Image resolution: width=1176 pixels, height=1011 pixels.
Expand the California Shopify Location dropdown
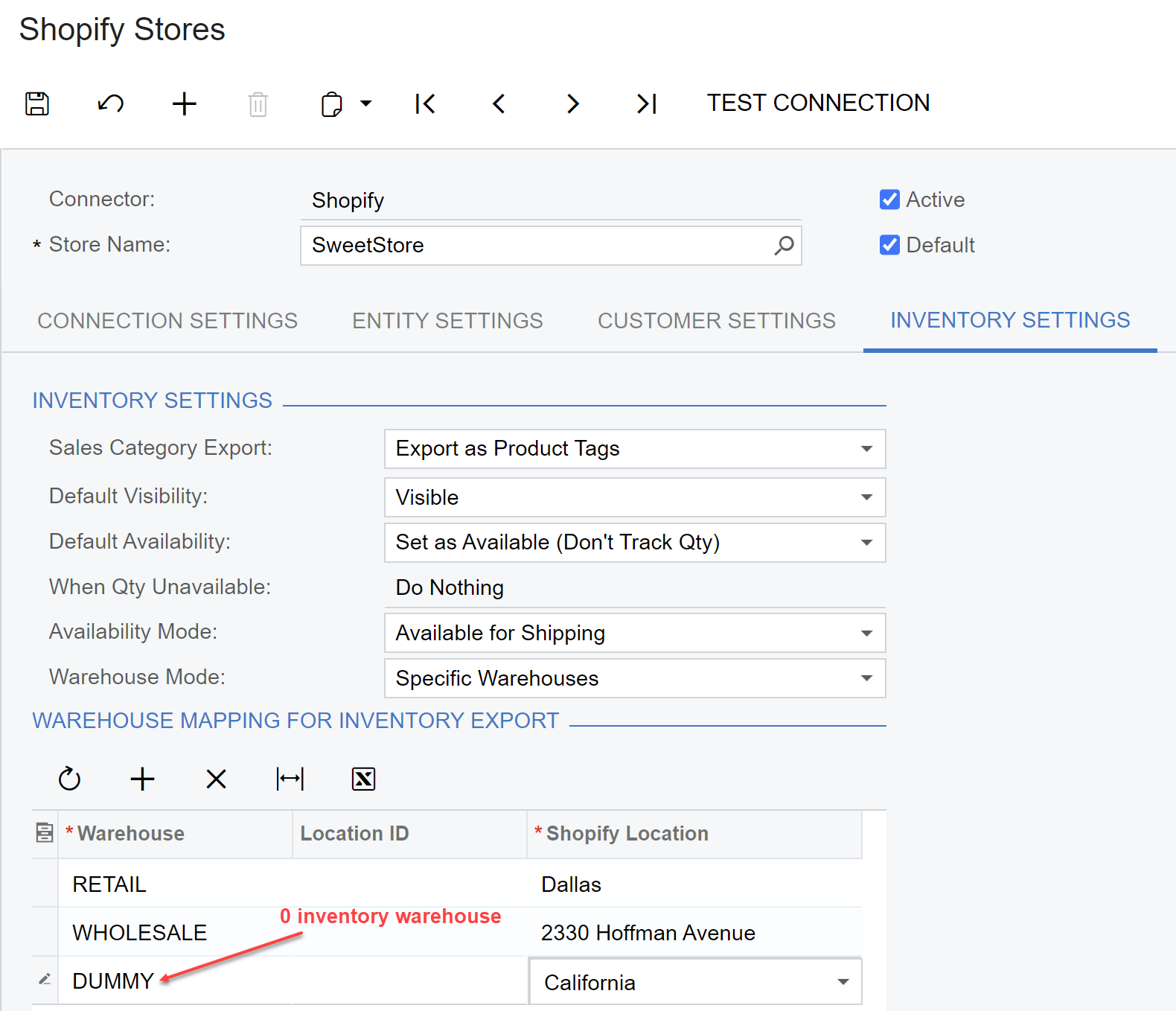click(x=843, y=982)
